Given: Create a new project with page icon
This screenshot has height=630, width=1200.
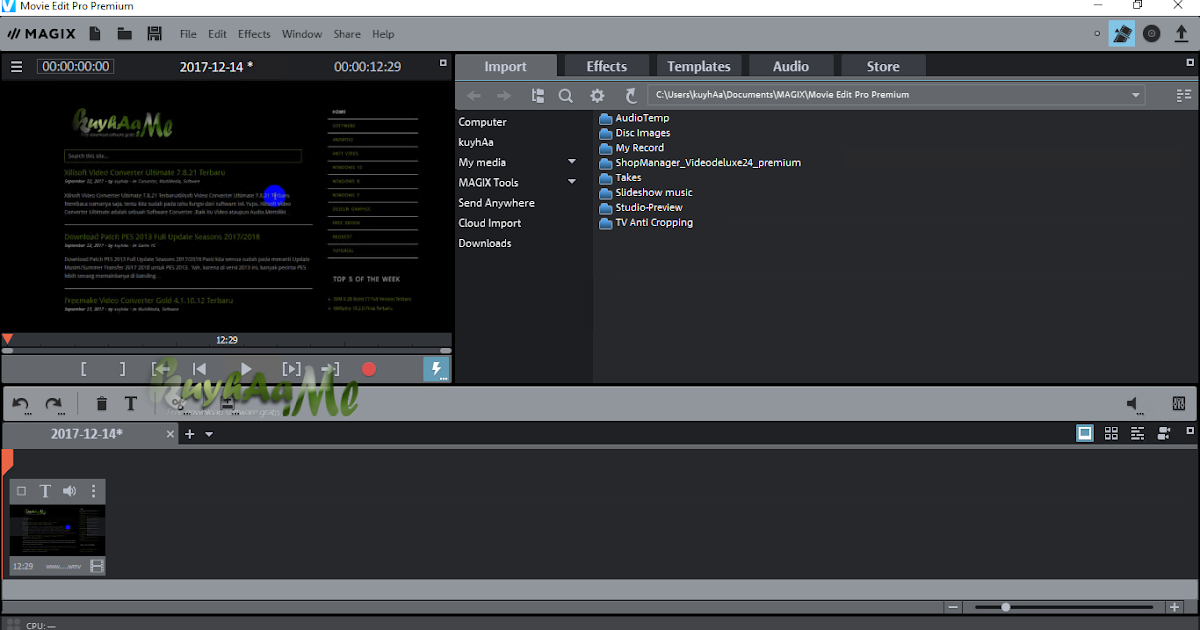Looking at the screenshot, I should [95, 33].
